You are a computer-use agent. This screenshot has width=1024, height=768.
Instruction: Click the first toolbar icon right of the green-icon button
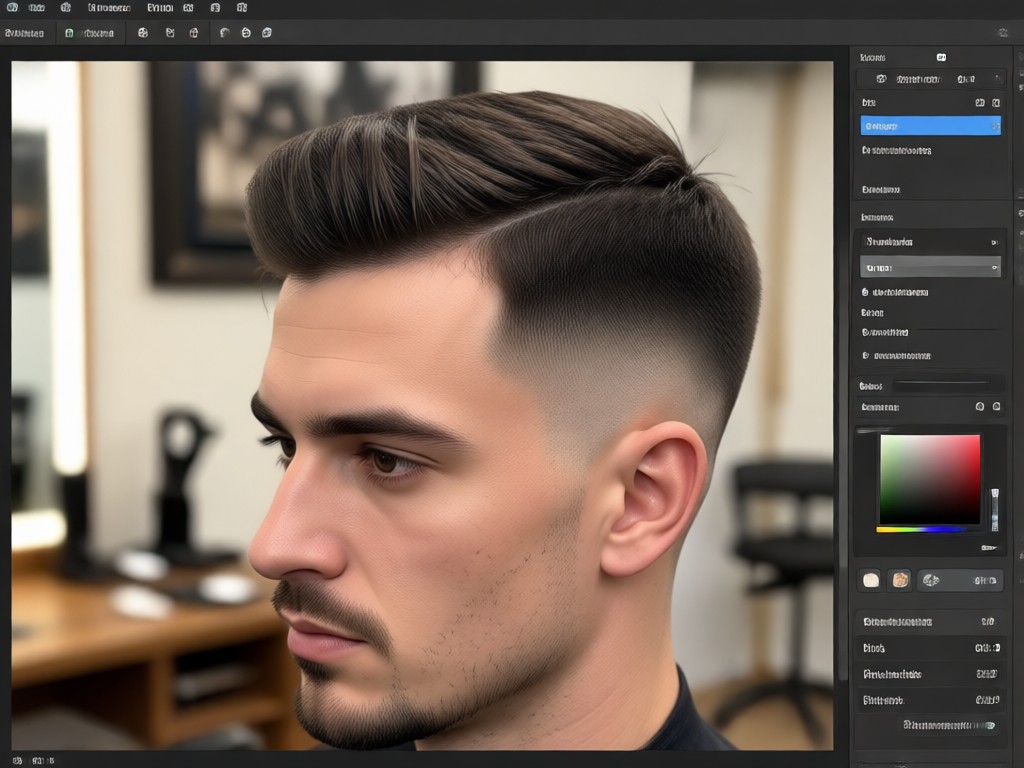(143, 33)
